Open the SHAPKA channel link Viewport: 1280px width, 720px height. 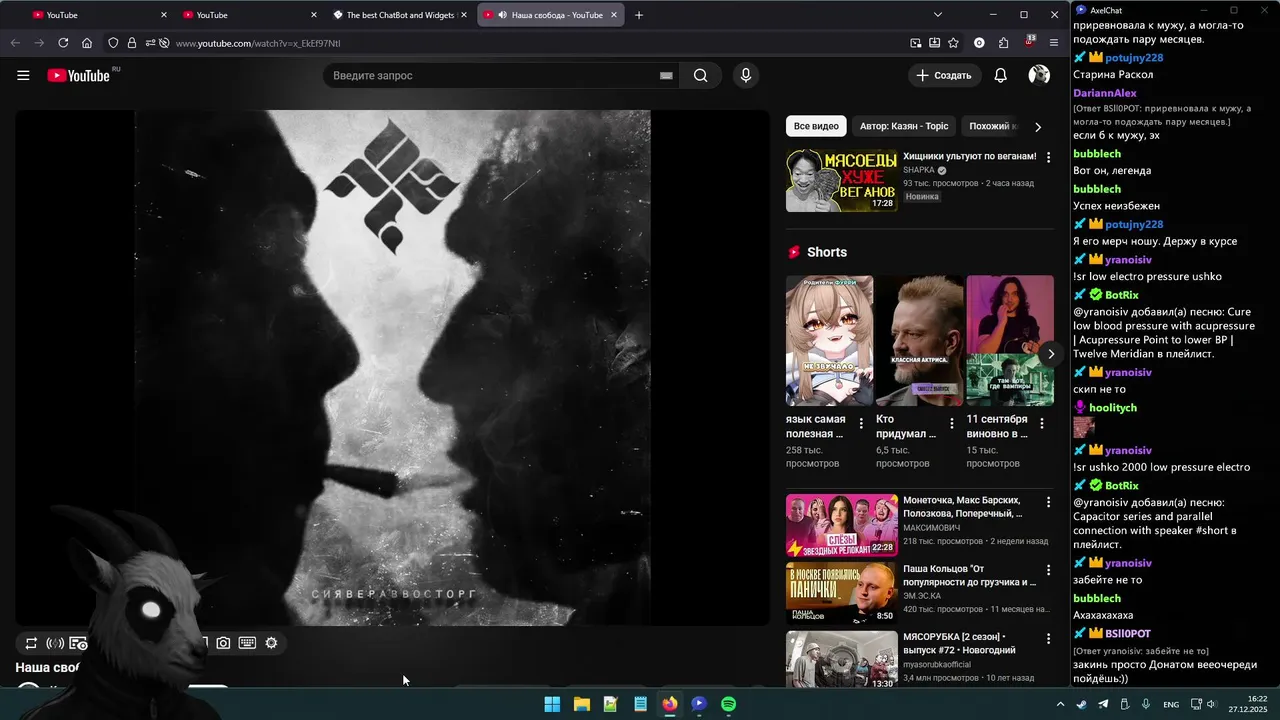click(919, 170)
